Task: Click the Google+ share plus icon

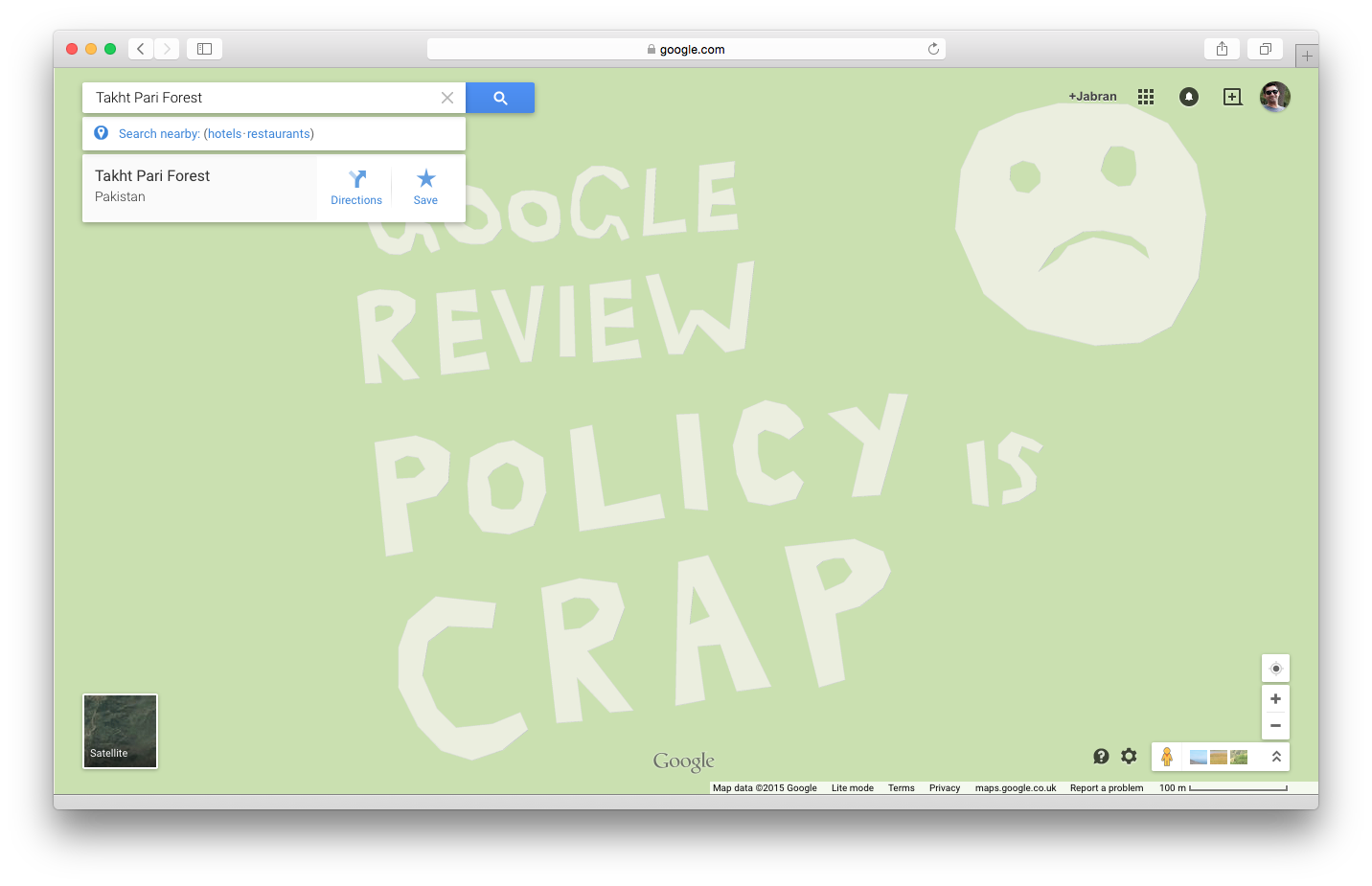Action: point(1232,97)
